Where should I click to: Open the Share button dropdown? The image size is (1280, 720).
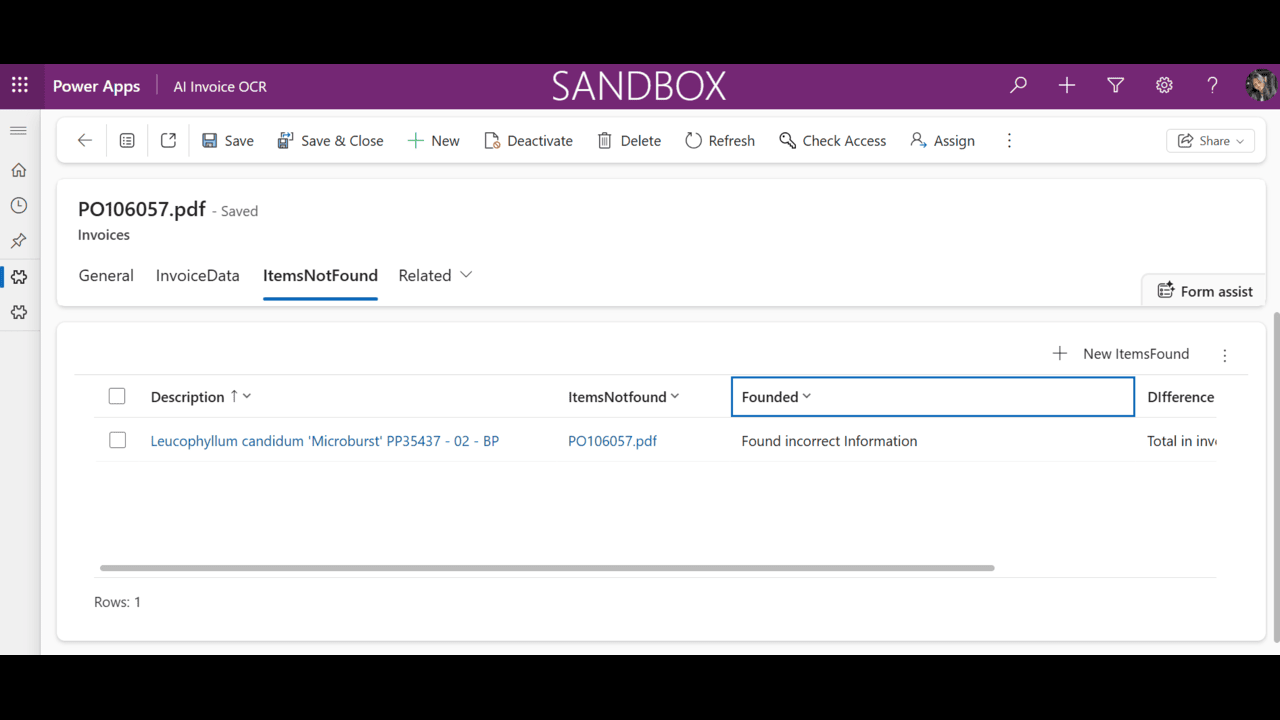tap(1210, 141)
